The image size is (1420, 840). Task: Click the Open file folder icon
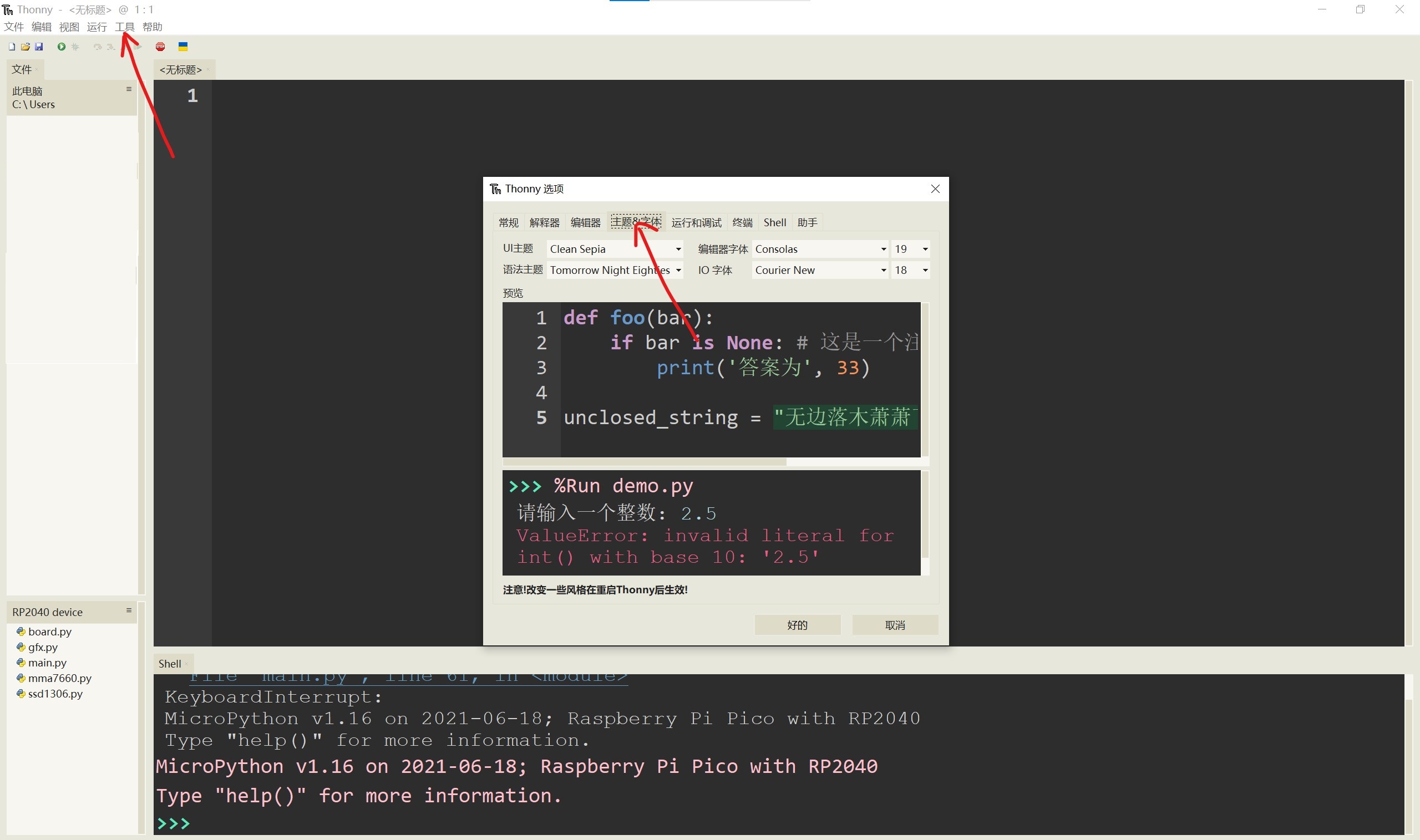[x=26, y=47]
